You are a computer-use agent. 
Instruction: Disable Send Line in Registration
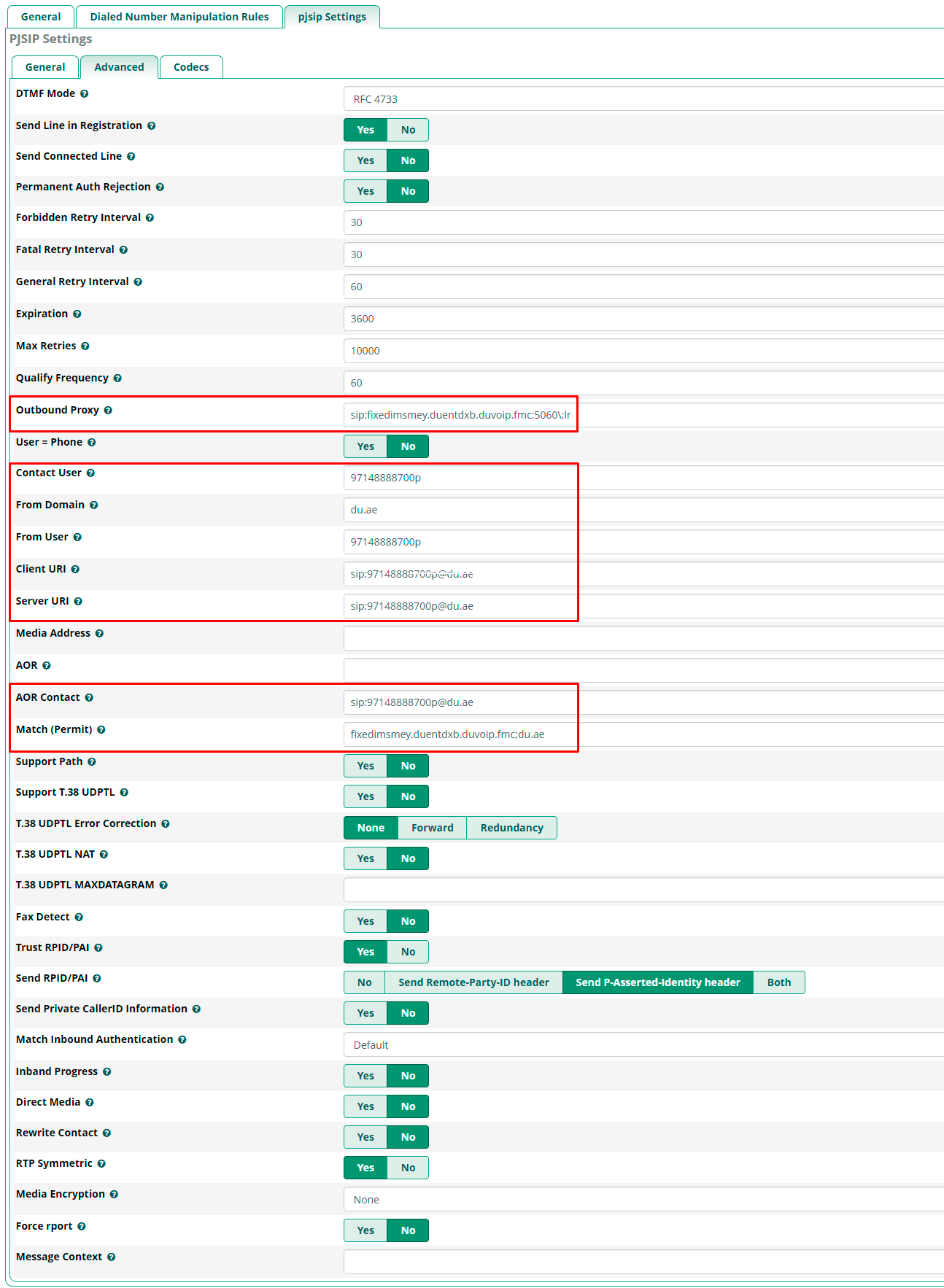click(x=408, y=130)
